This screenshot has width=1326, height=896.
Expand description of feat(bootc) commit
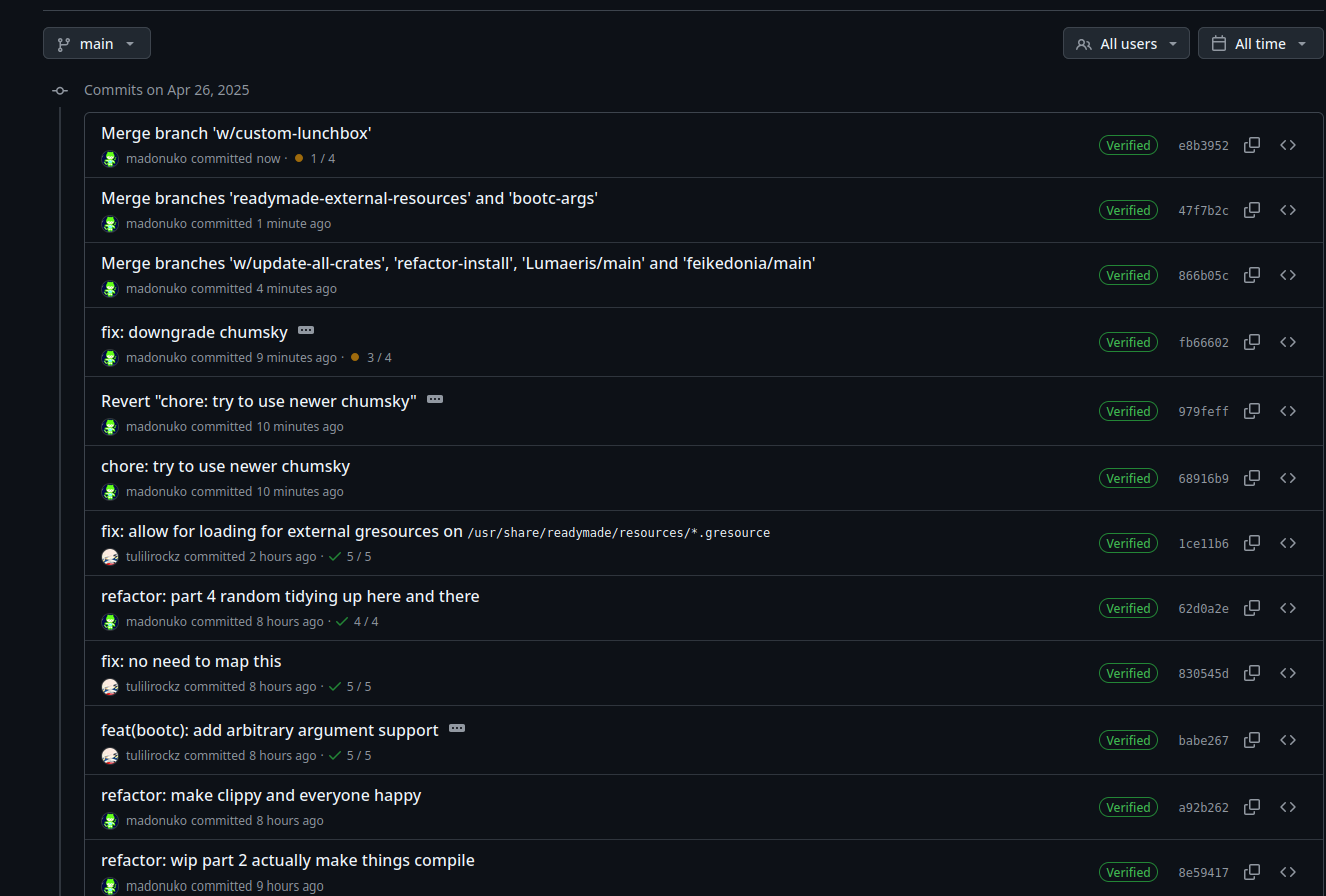tap(457, 728)
